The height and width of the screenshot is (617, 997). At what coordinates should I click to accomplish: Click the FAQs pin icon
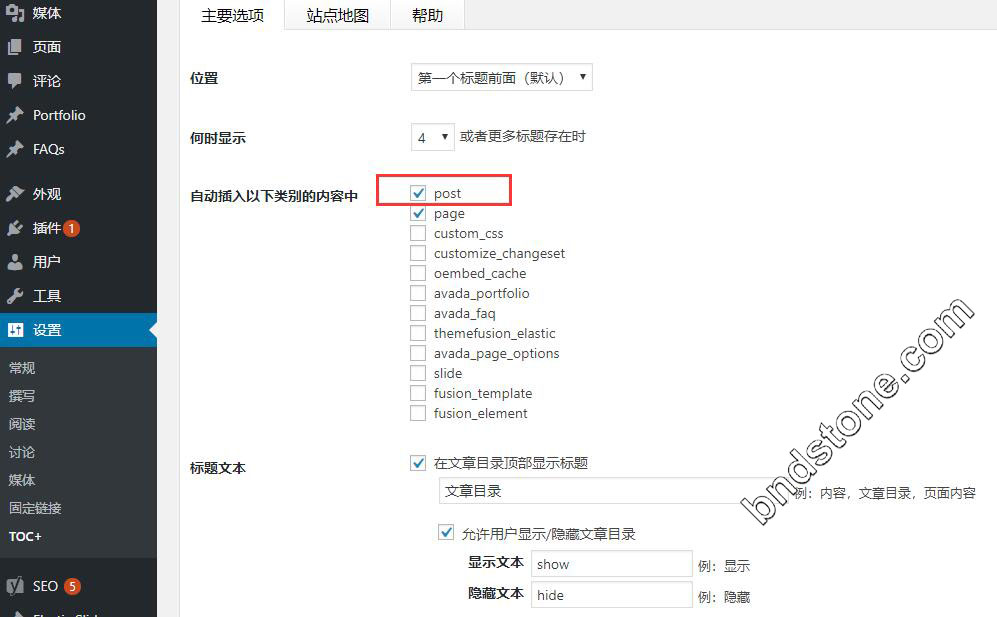(15, 149)
